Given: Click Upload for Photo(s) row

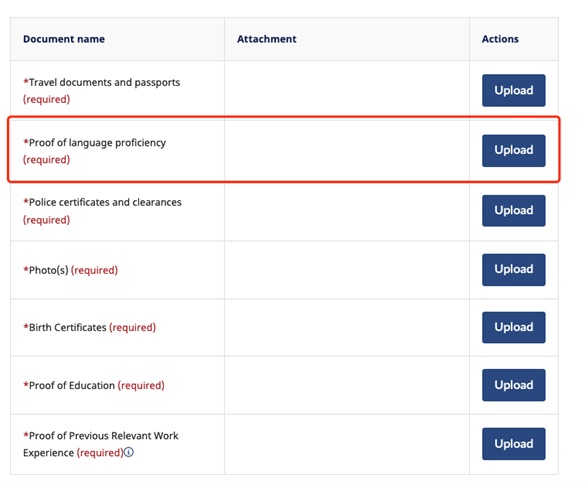Looking at the screenshot, I should point(513,269).
